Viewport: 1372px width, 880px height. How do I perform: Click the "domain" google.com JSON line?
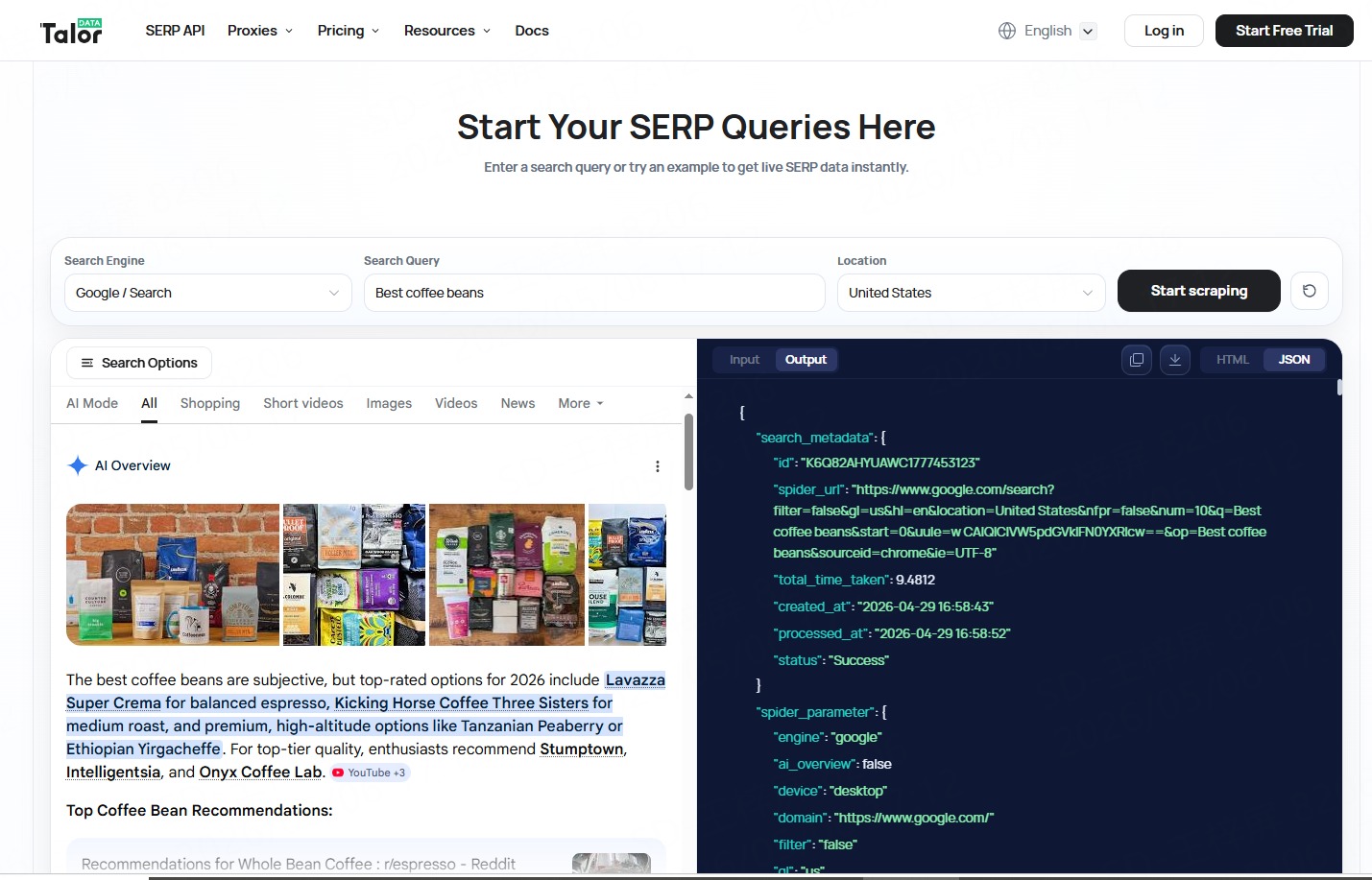pyautogui.click(x=883, y=818)
